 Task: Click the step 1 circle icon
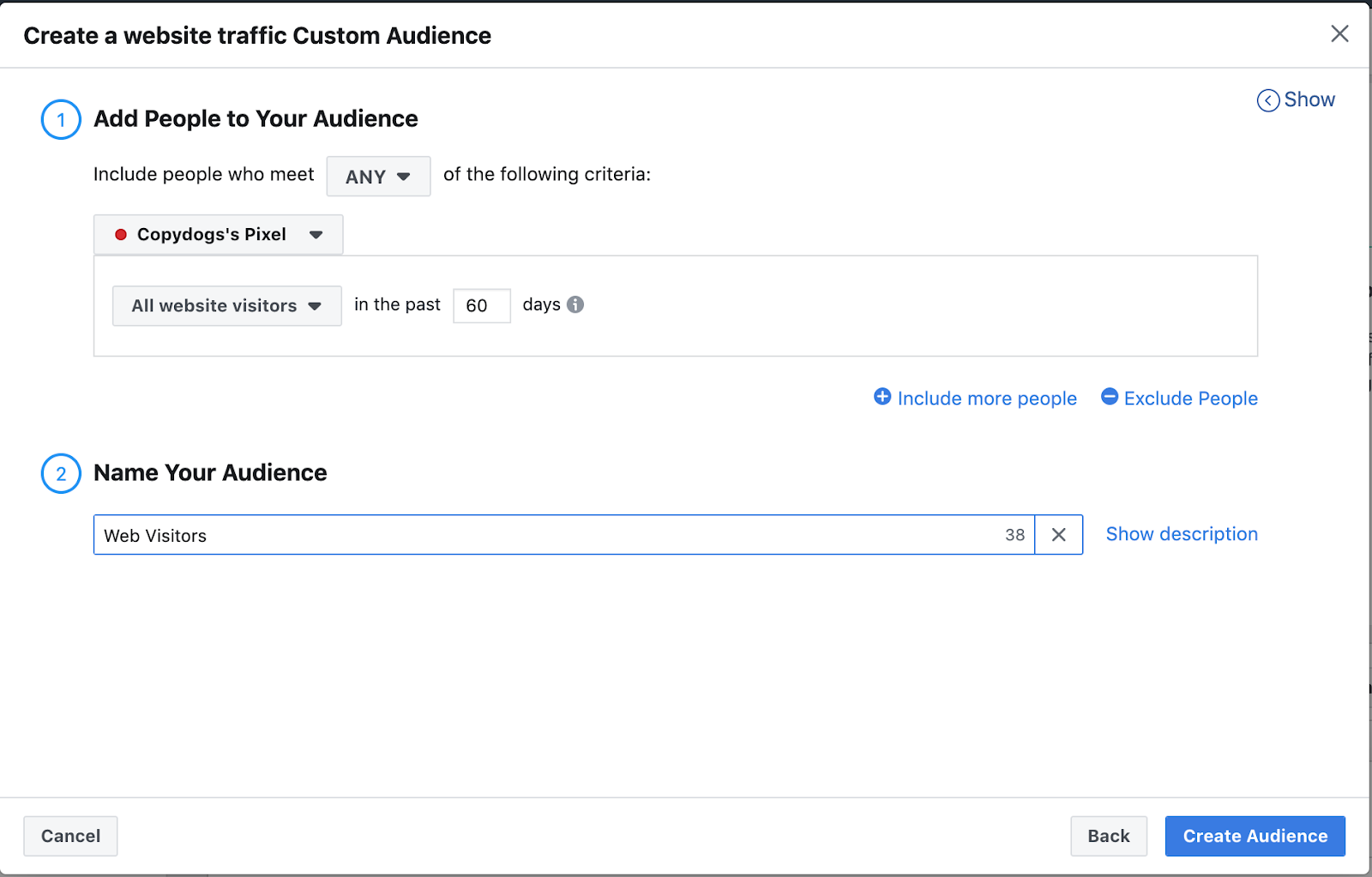pyautogui.click(x=61, y=119)
